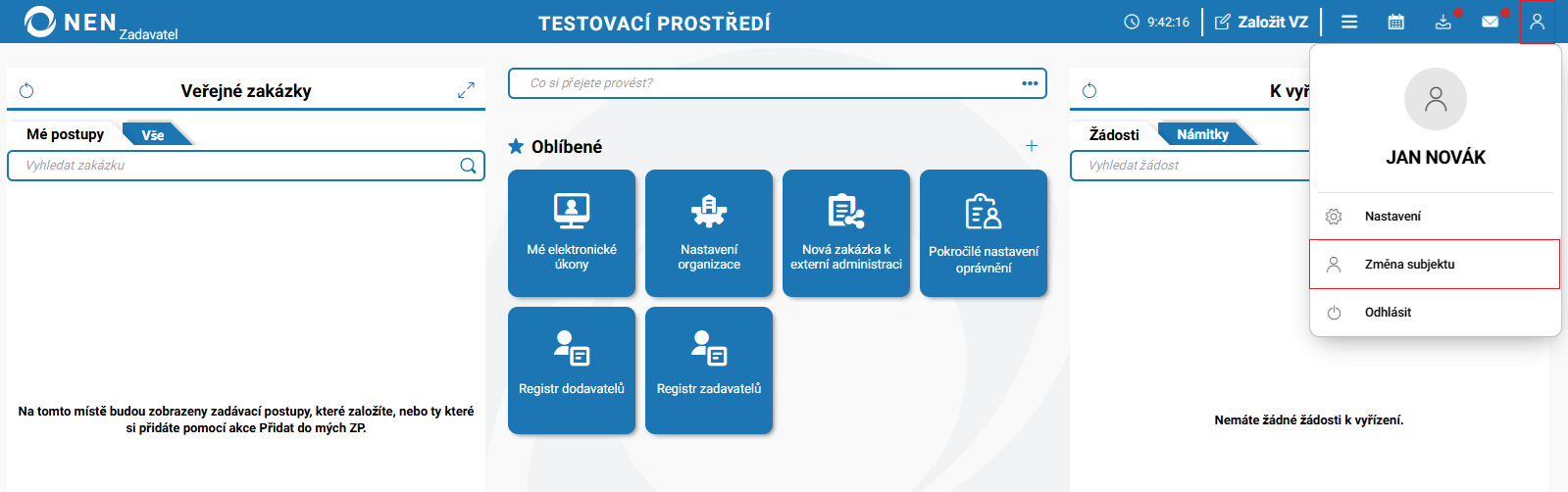
Task: Open the three-dots options in command field
Action: click(1030, 83)
